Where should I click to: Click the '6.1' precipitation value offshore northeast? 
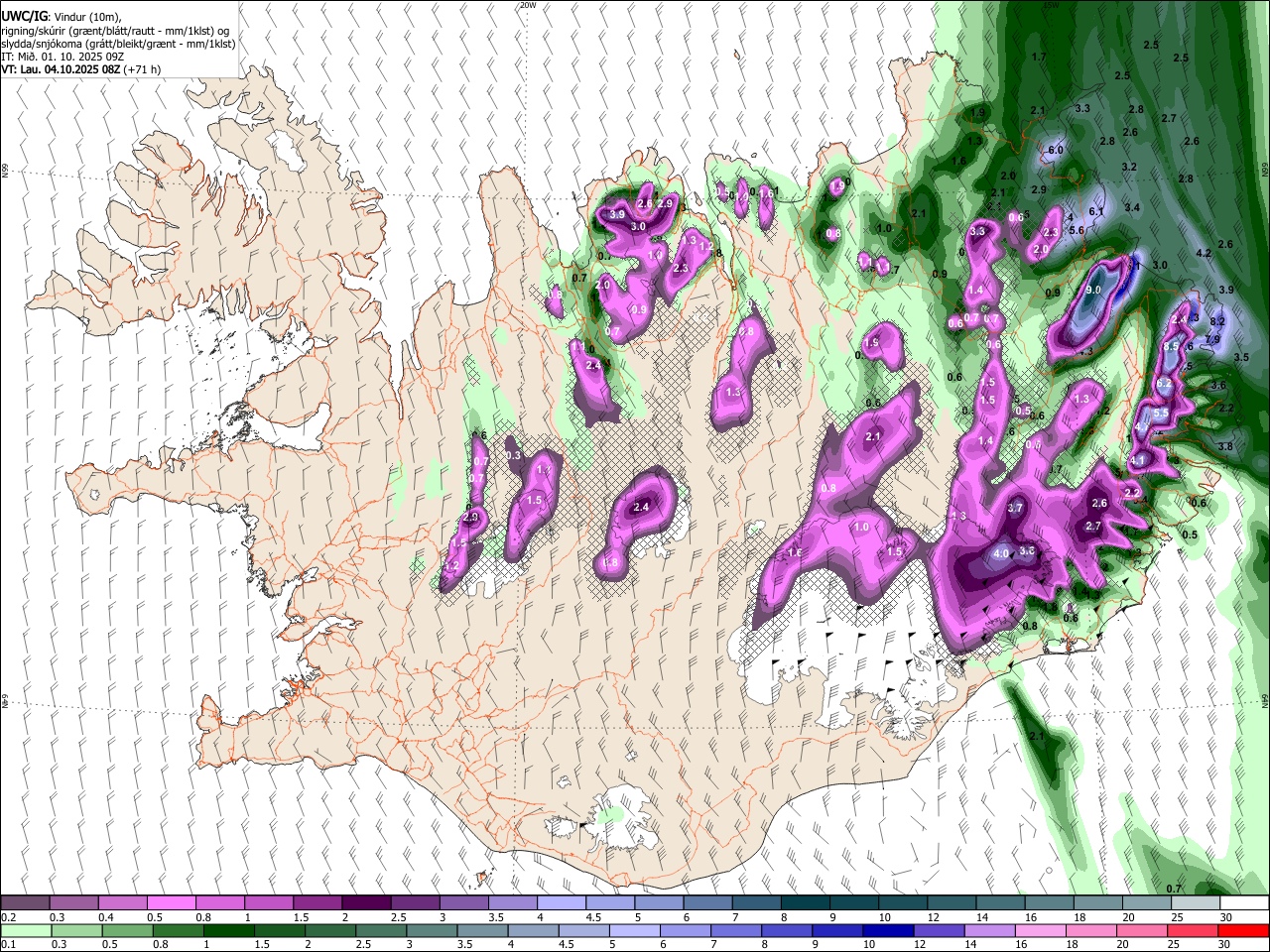[1096, 211]
